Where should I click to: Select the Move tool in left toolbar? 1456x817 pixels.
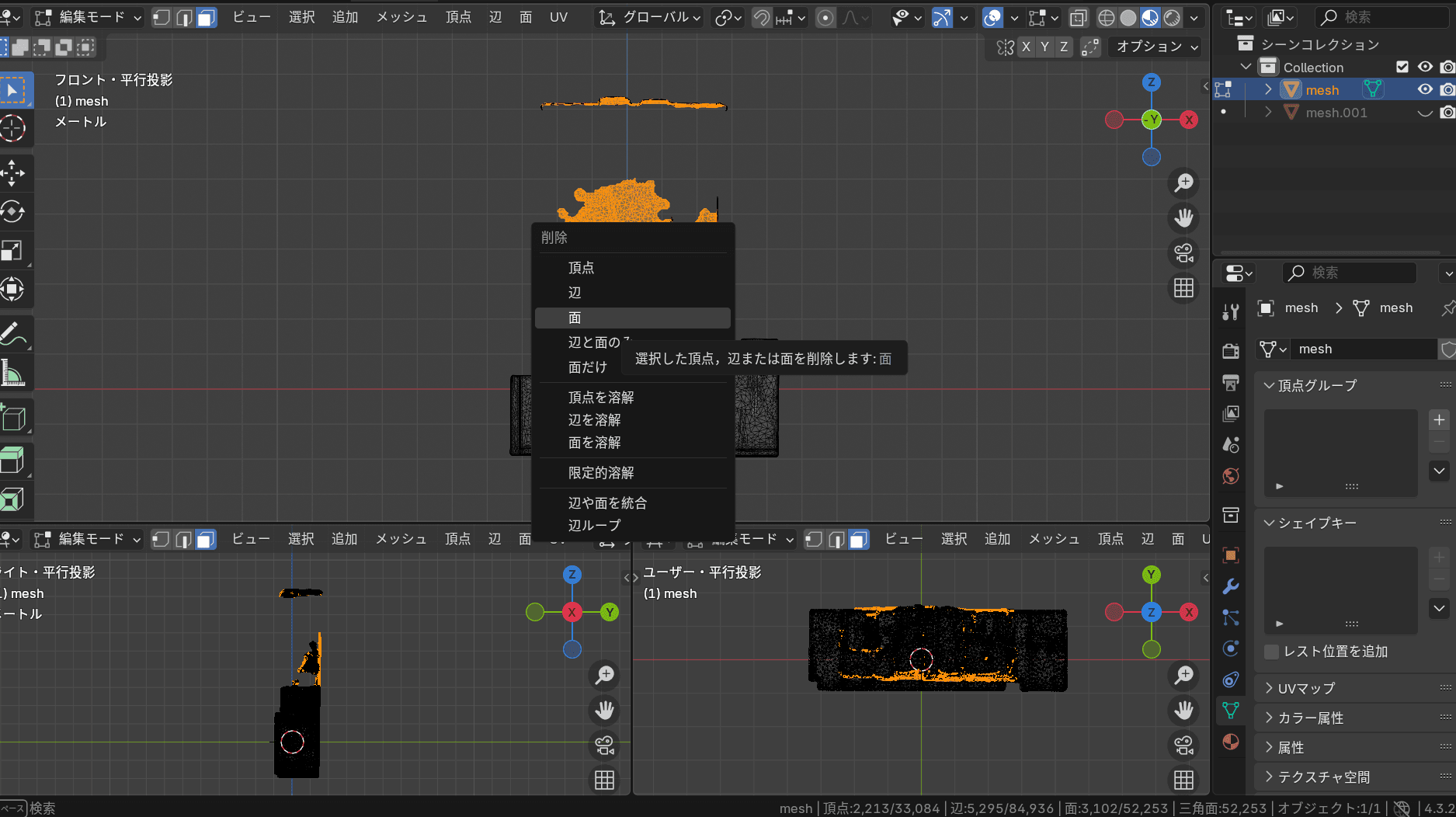(13, 173)
